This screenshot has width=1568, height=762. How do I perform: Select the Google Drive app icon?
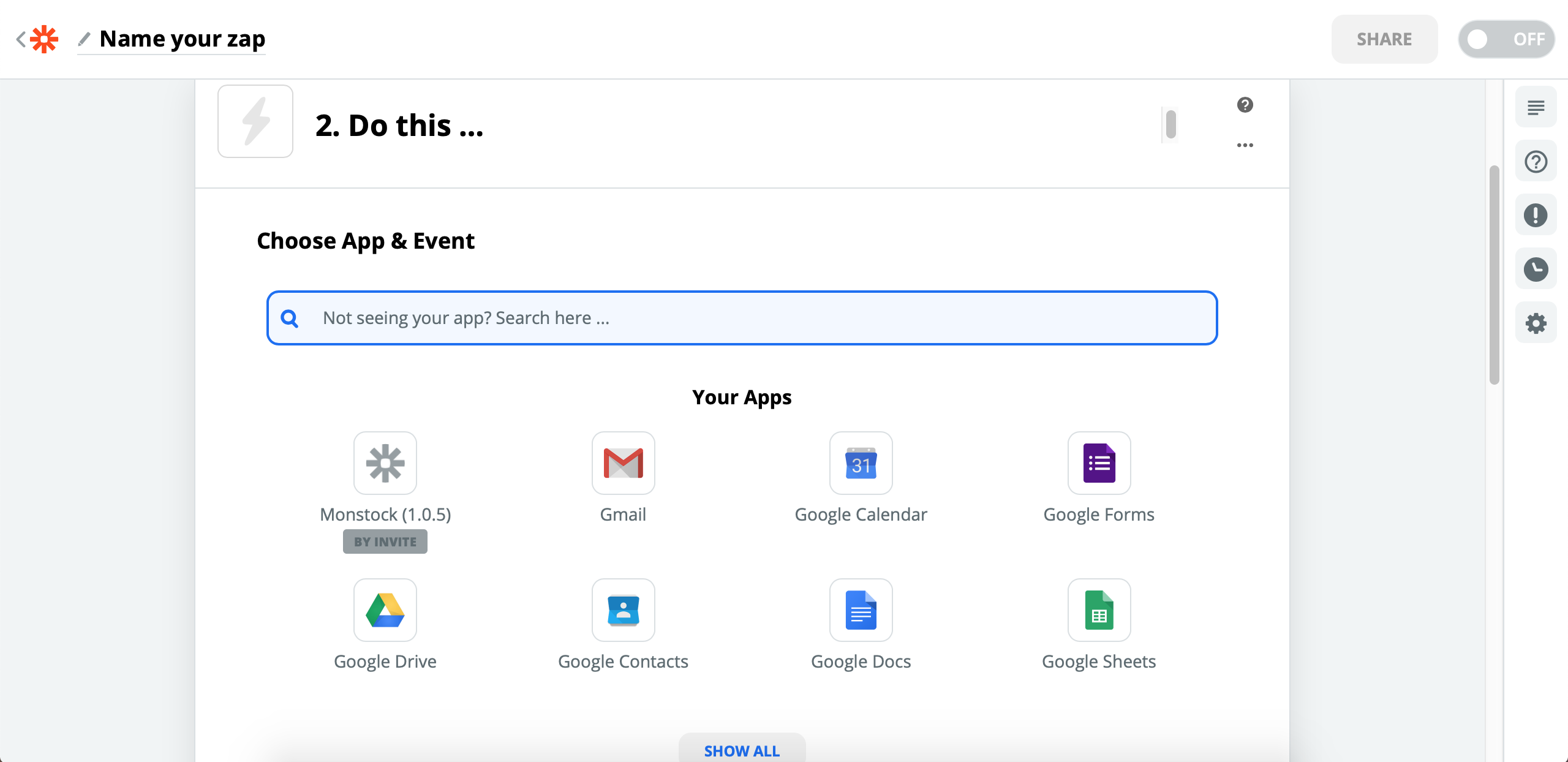(x=385, y=610)
